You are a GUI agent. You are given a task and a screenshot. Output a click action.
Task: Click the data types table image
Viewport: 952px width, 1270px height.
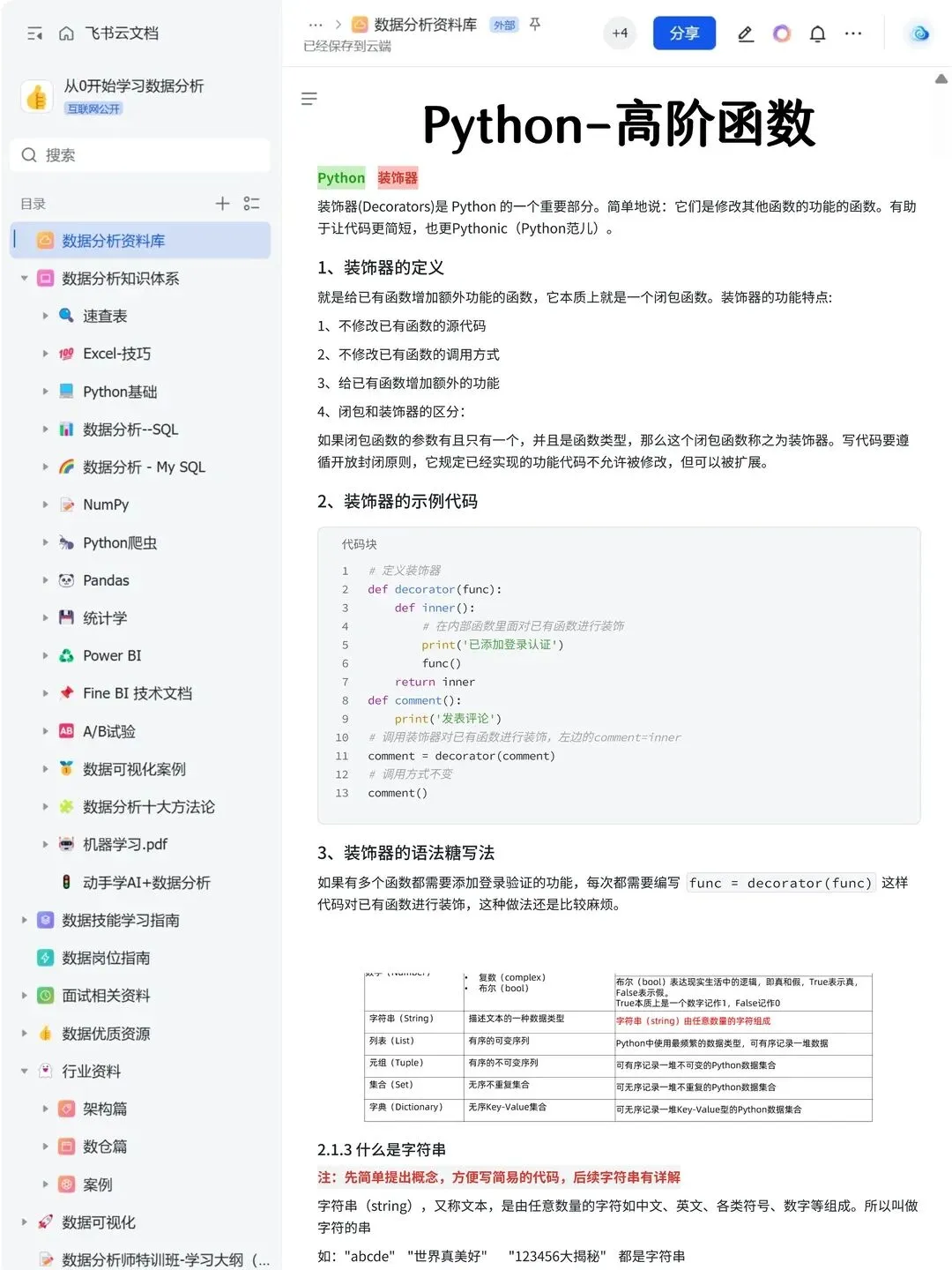pyautogui.click(x=618, y=1047)
